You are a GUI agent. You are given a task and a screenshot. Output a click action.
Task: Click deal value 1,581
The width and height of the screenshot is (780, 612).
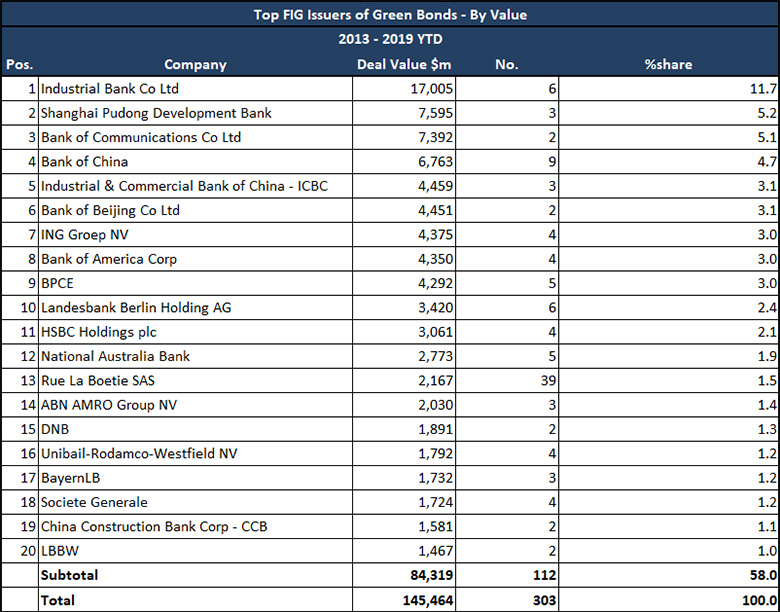404,527
